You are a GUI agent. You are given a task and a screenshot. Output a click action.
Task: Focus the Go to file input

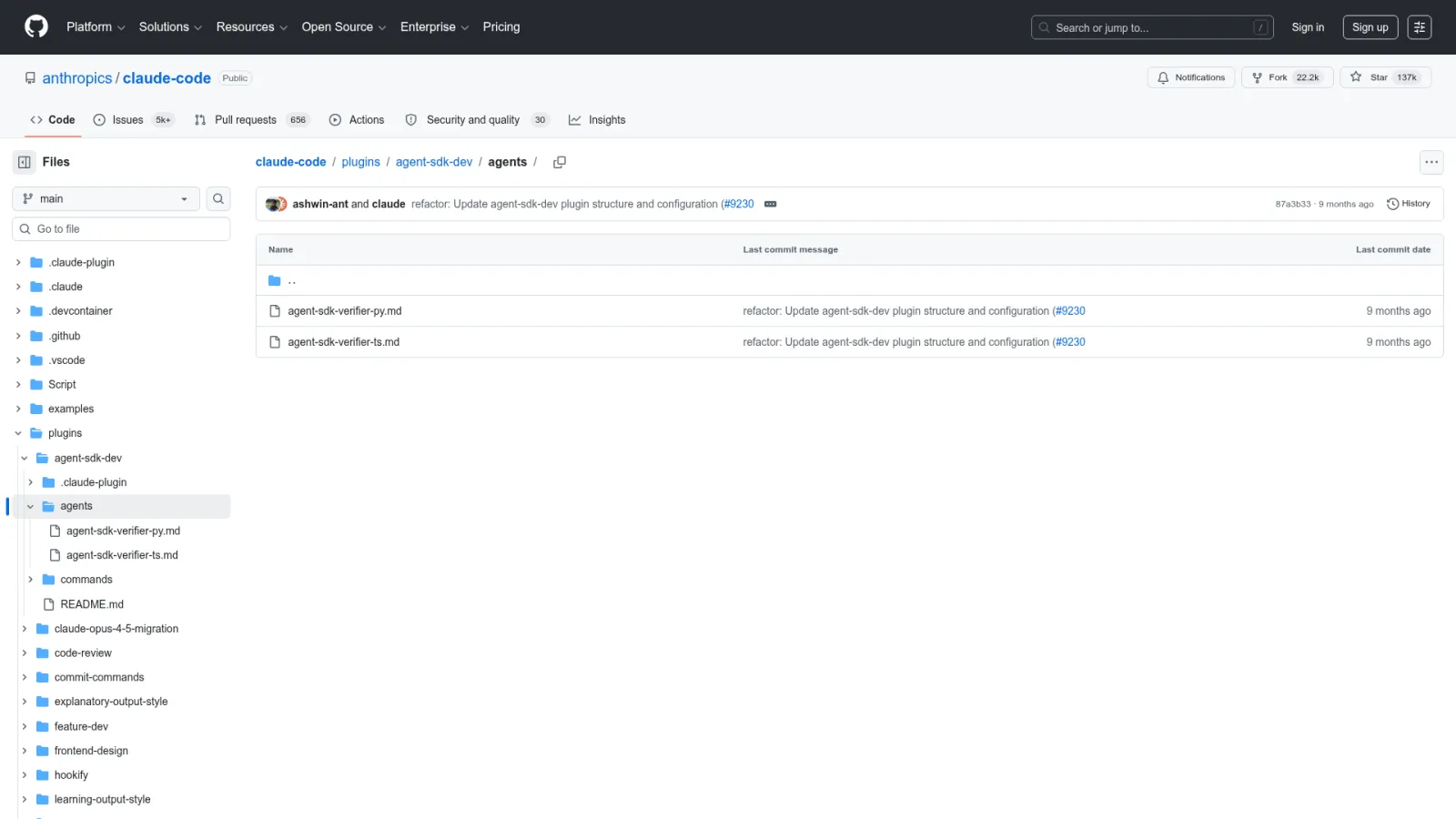coord(121,229)
